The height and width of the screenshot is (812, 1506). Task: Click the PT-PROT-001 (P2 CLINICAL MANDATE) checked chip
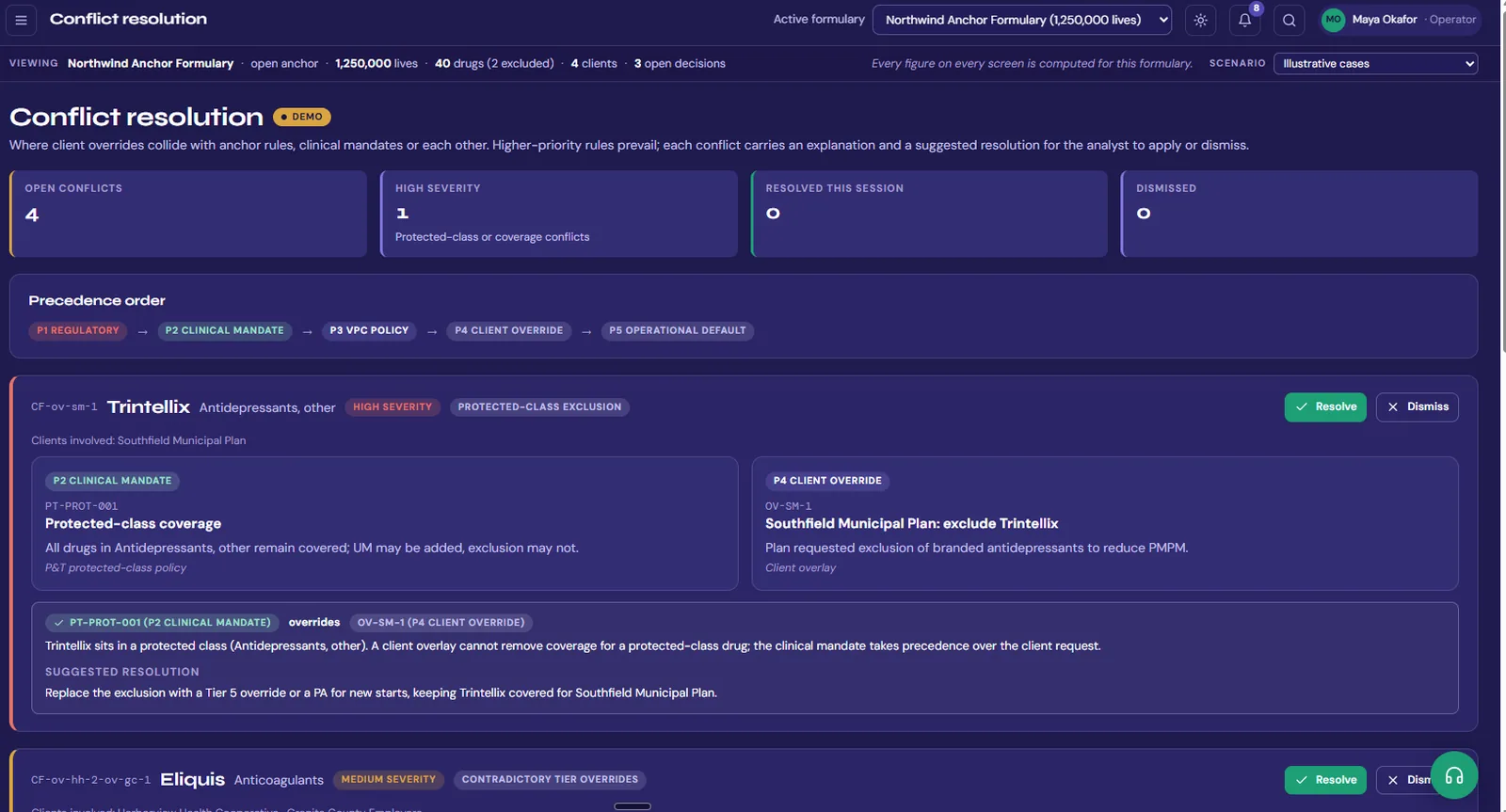click(x=162, y=623)
